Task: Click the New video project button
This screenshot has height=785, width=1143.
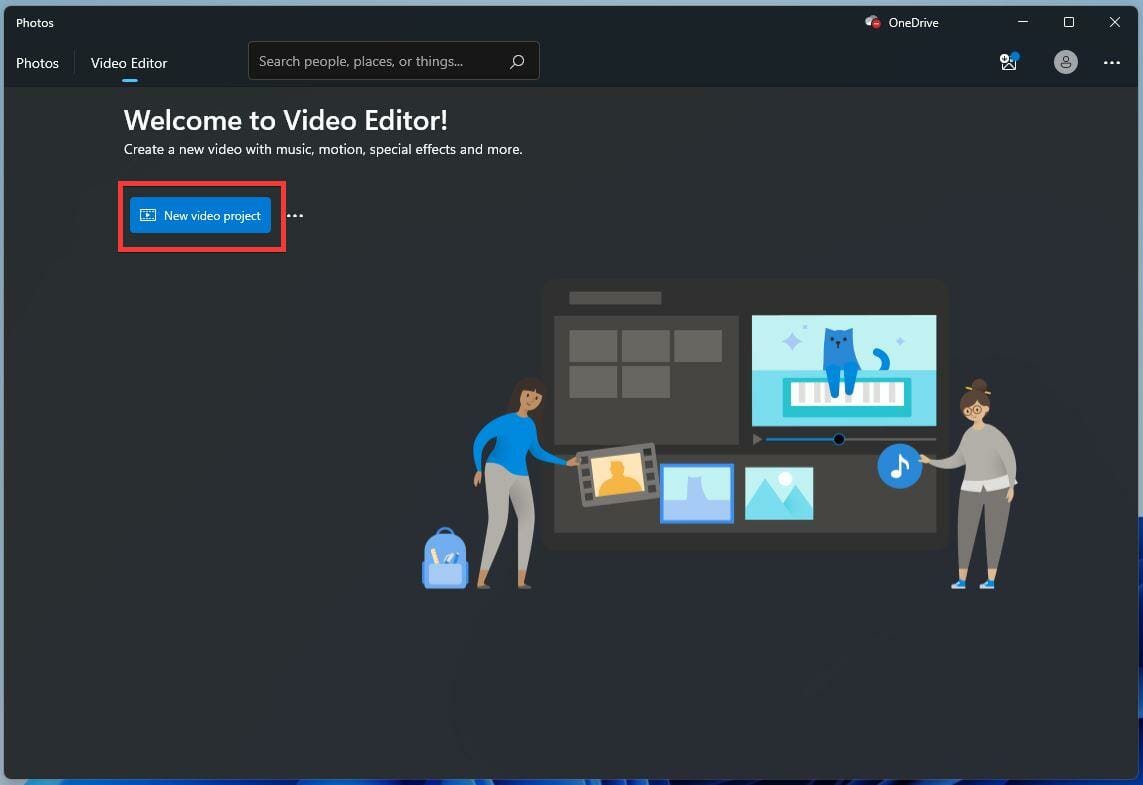Action: pyautogui.click(x=200, y=214)
